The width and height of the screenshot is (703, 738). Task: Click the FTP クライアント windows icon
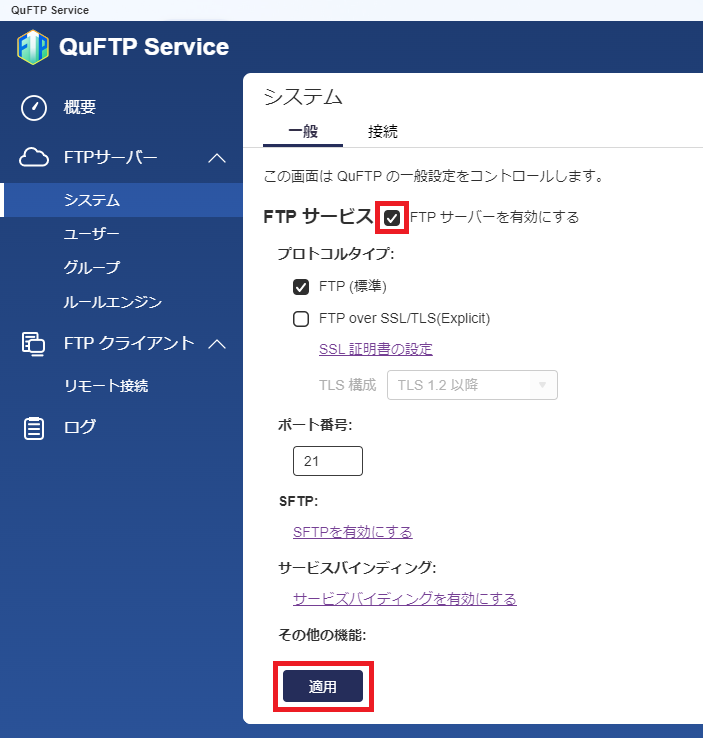[x=33, y=344]
